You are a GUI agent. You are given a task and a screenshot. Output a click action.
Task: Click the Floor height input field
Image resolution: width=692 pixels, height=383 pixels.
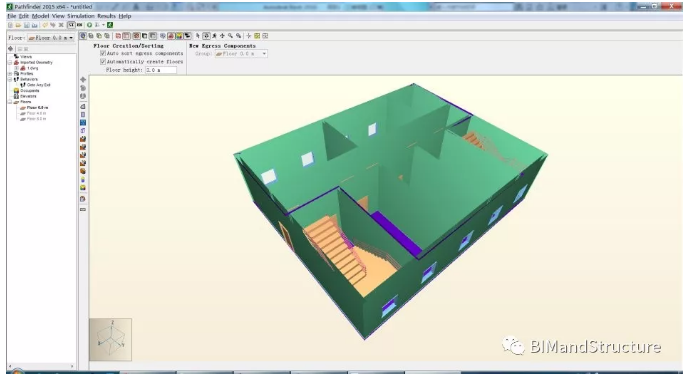[x=161, y=70]
